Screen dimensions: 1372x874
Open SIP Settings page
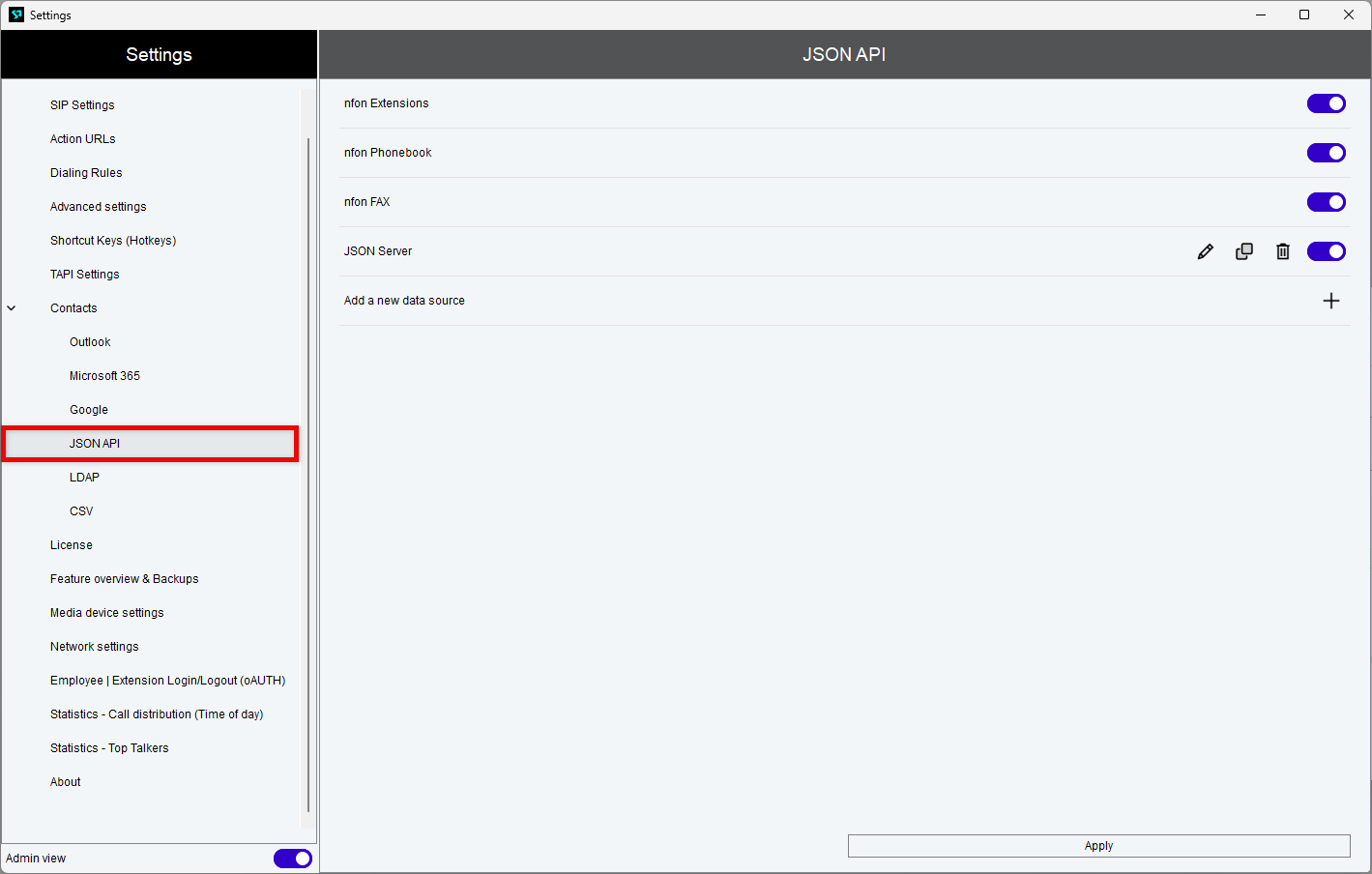82,105
